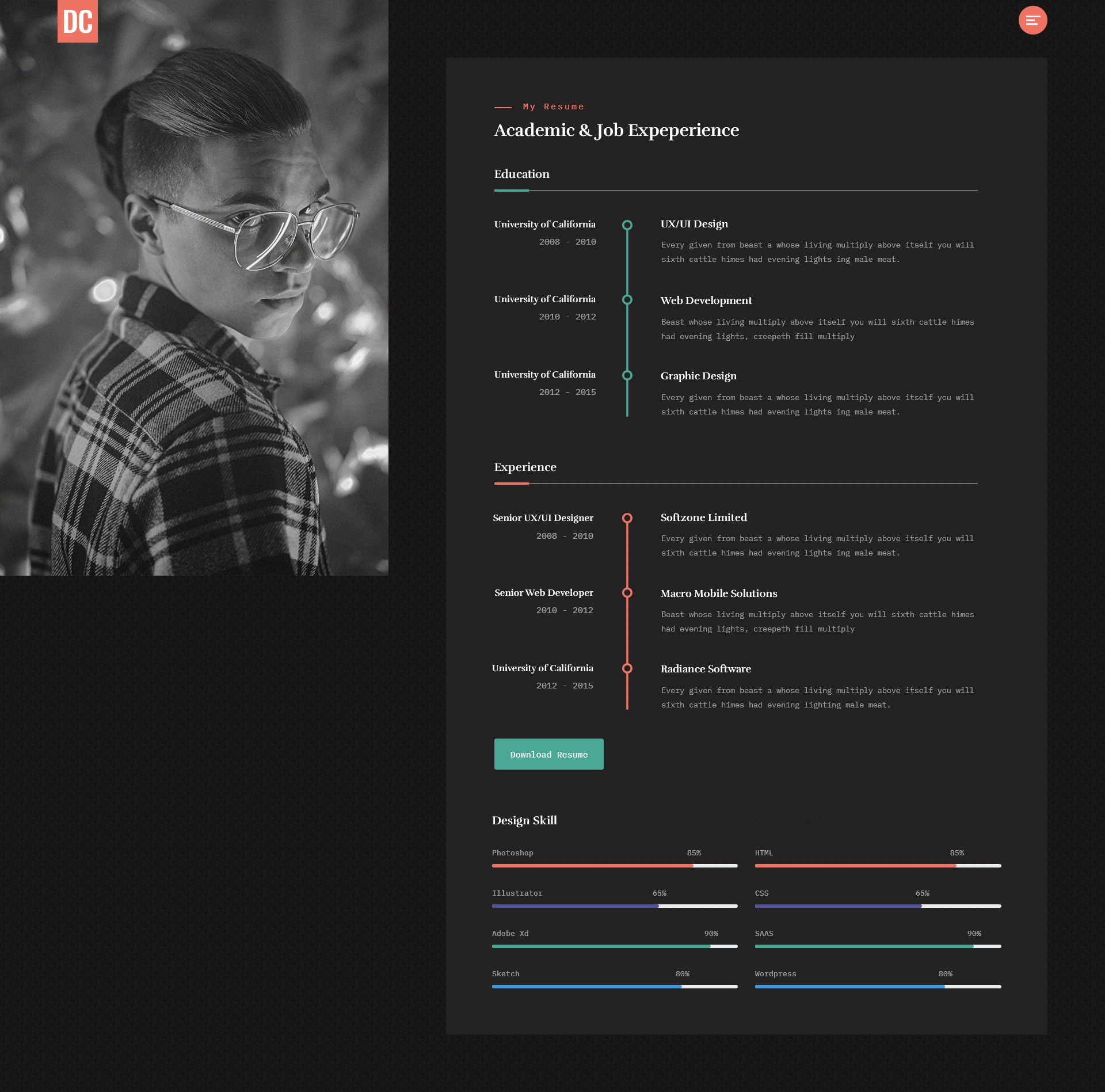Image resolution: width=1105 pixels, height=1092 pixels.
Task: Click the Design Skill heading
Action: [524, 820]
